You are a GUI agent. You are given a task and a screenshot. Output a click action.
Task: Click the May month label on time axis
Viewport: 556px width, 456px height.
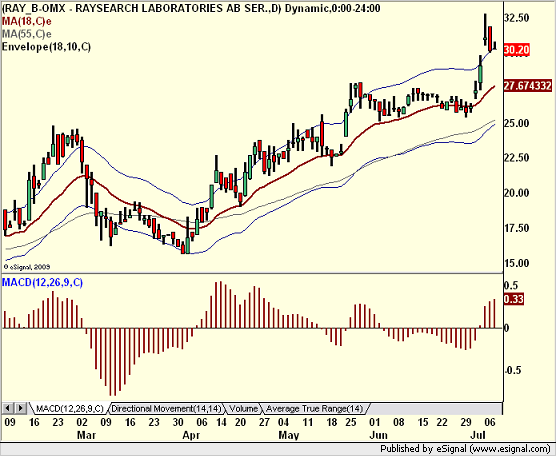289,435
